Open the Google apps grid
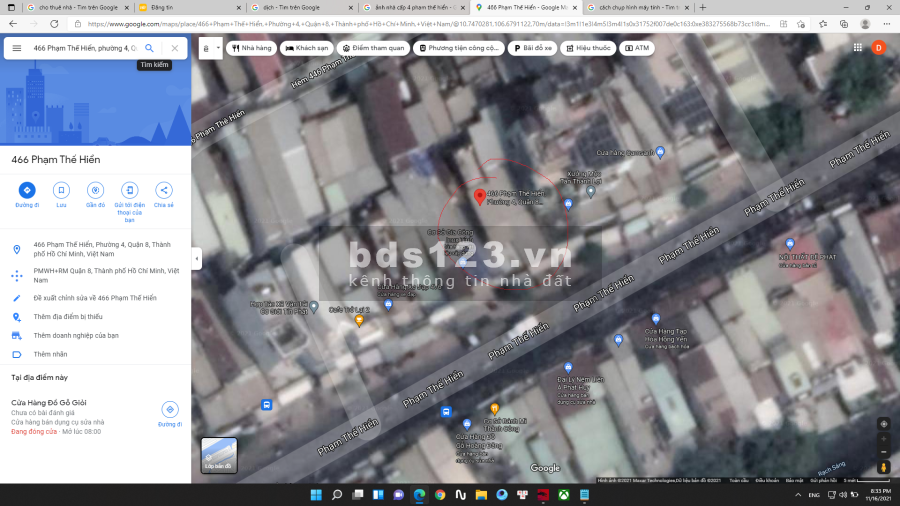The width and height of the screenshot is (900, 506). click(858, 48)
